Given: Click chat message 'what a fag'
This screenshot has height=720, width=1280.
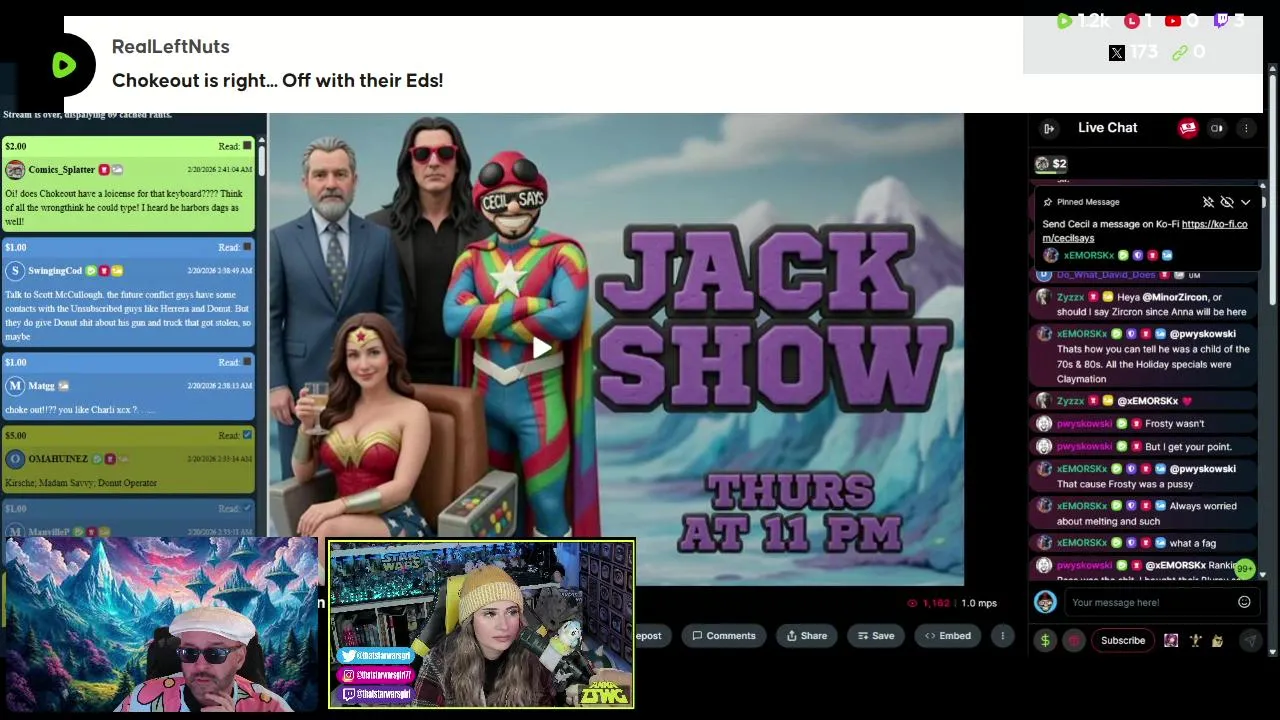Looking at the screenshot, I should point(1193,543).
